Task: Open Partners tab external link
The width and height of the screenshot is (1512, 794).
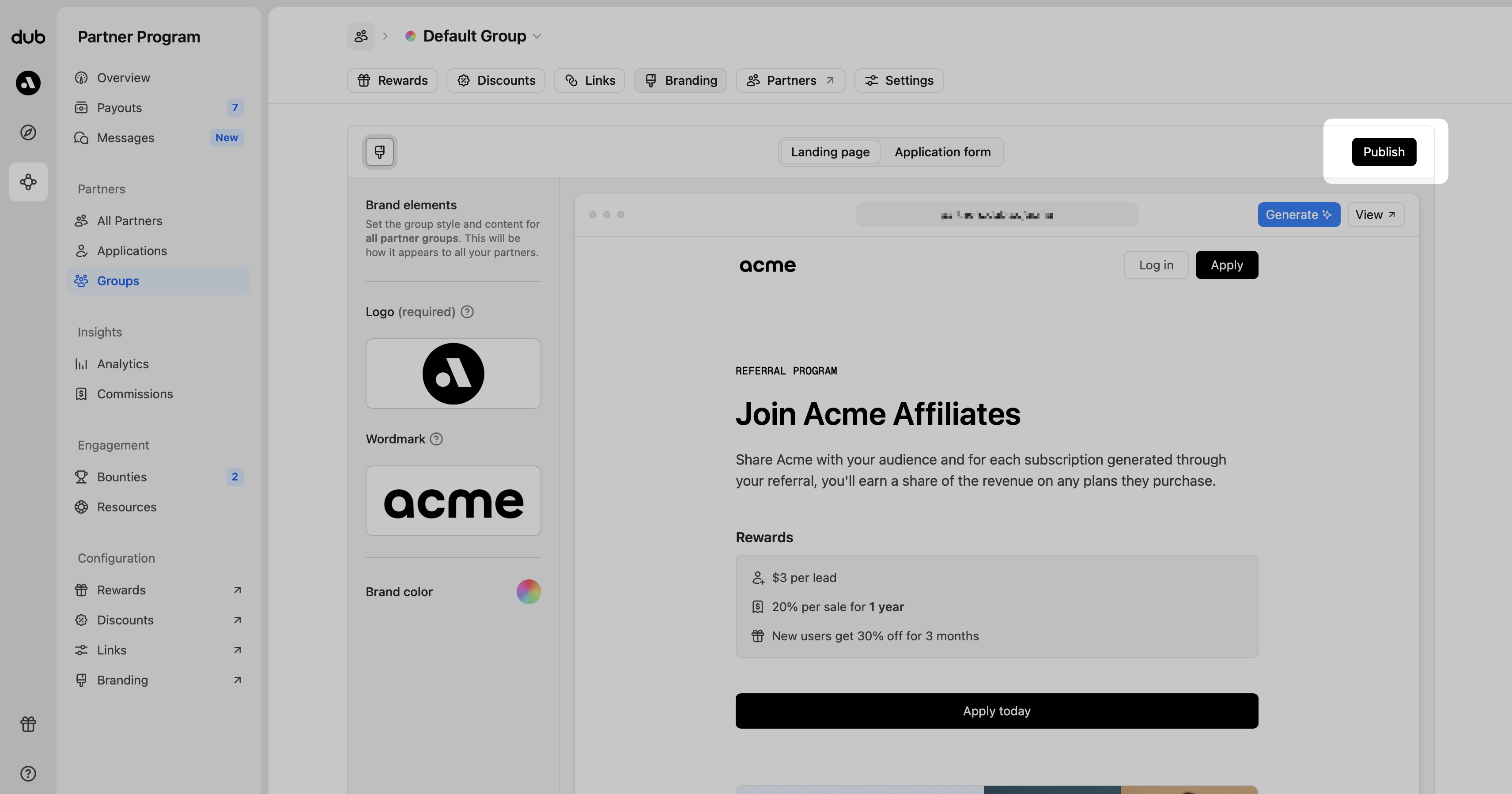Action: point(790,80)
